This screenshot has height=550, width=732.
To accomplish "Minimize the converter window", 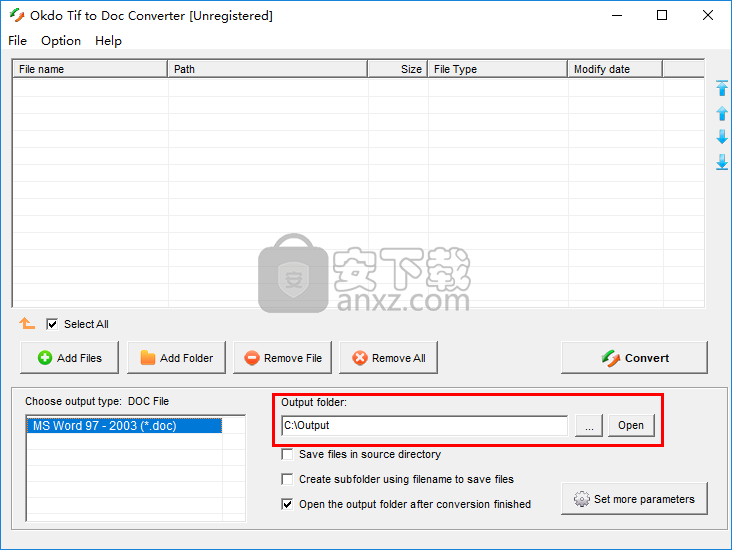I will pyautogui.click(x=617, y=15).
